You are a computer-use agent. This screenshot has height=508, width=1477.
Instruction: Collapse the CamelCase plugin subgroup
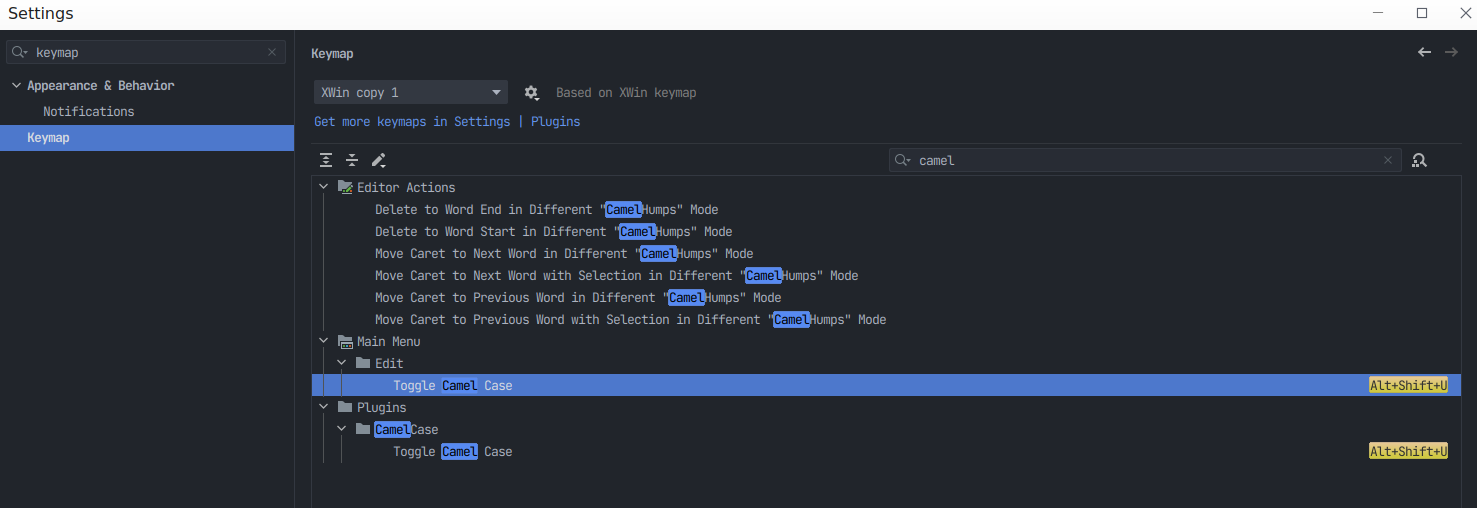(x=341, y=429)
